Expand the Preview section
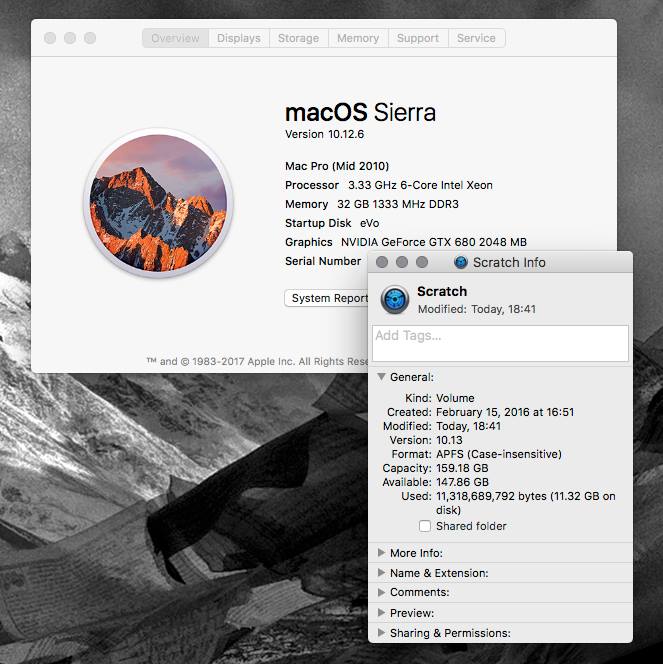The width and height of the screenshot is (663, 664). point(381,612)
